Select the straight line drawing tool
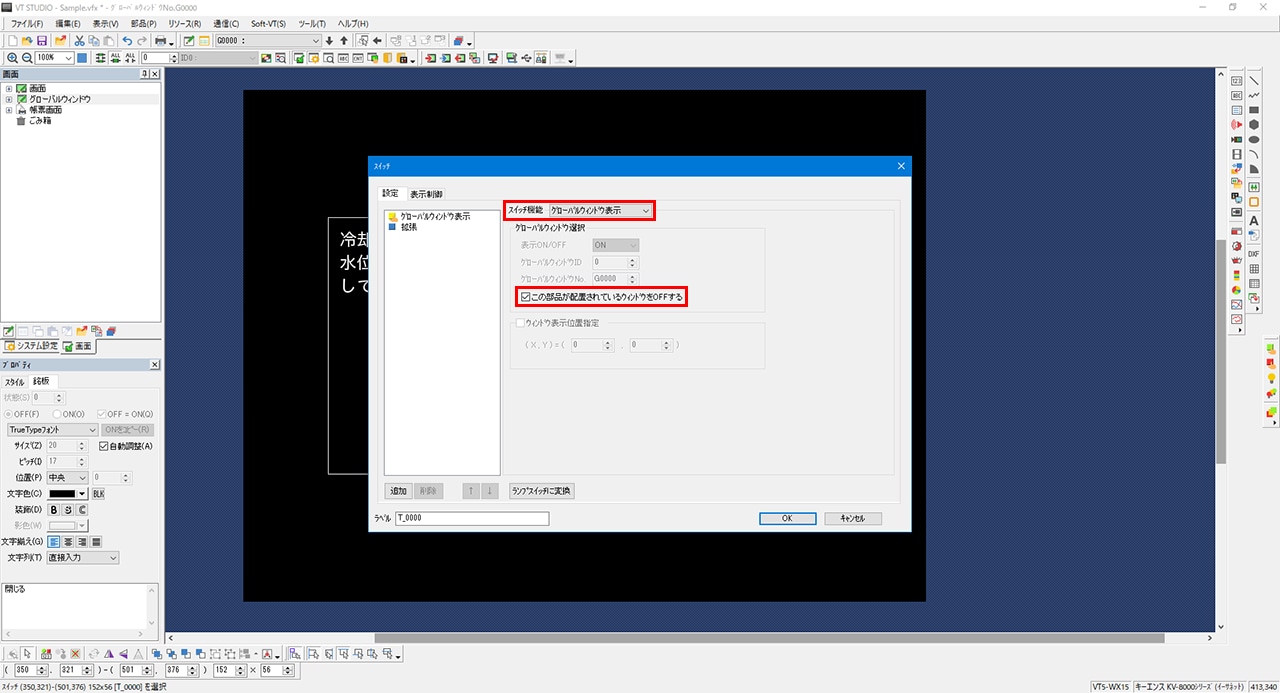The height and width of the screenshot is (693, 1280). coord(1253,81)
